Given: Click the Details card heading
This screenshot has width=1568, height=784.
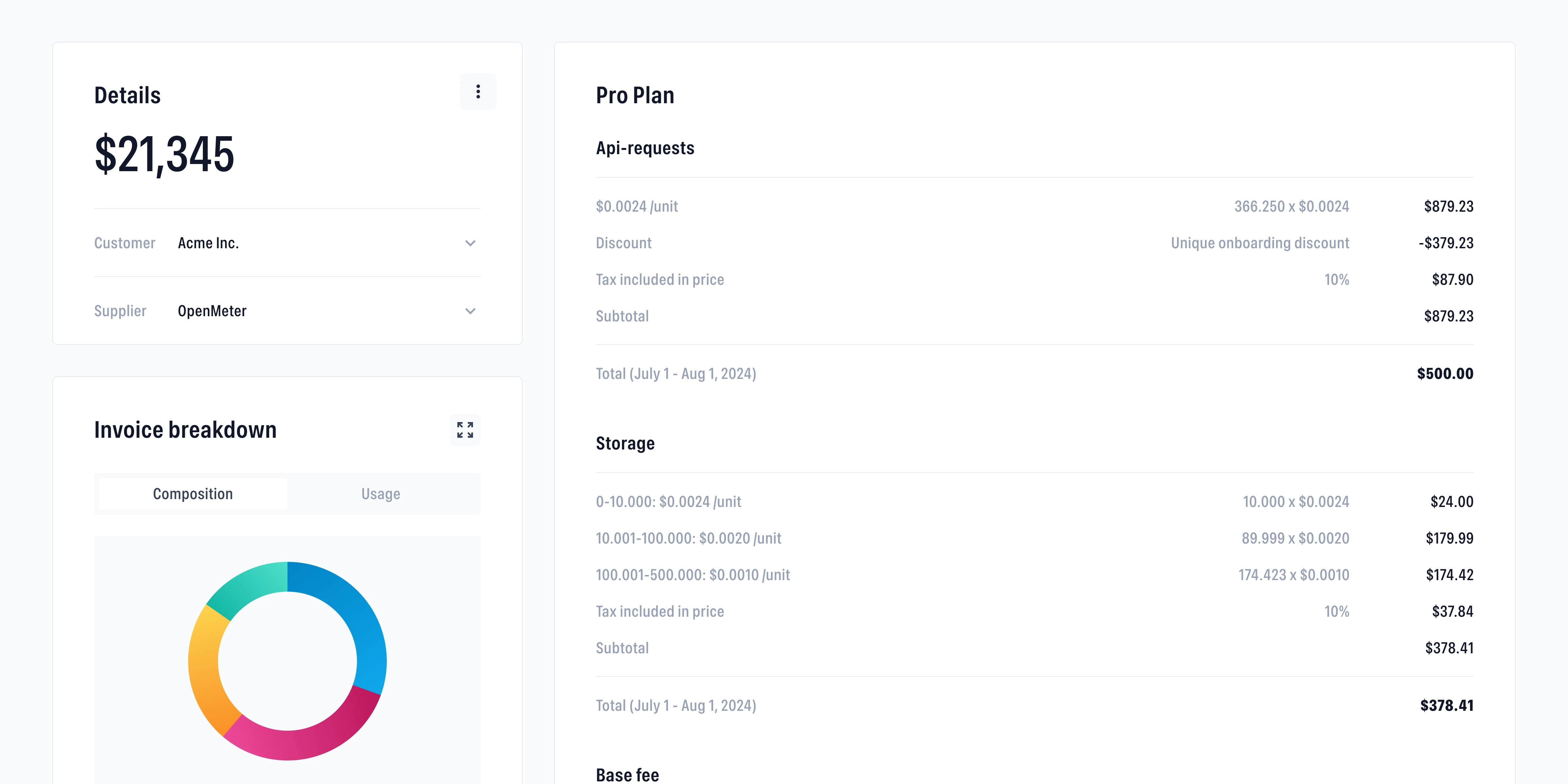Looking at the screenshot, I should tap(127, 96).
